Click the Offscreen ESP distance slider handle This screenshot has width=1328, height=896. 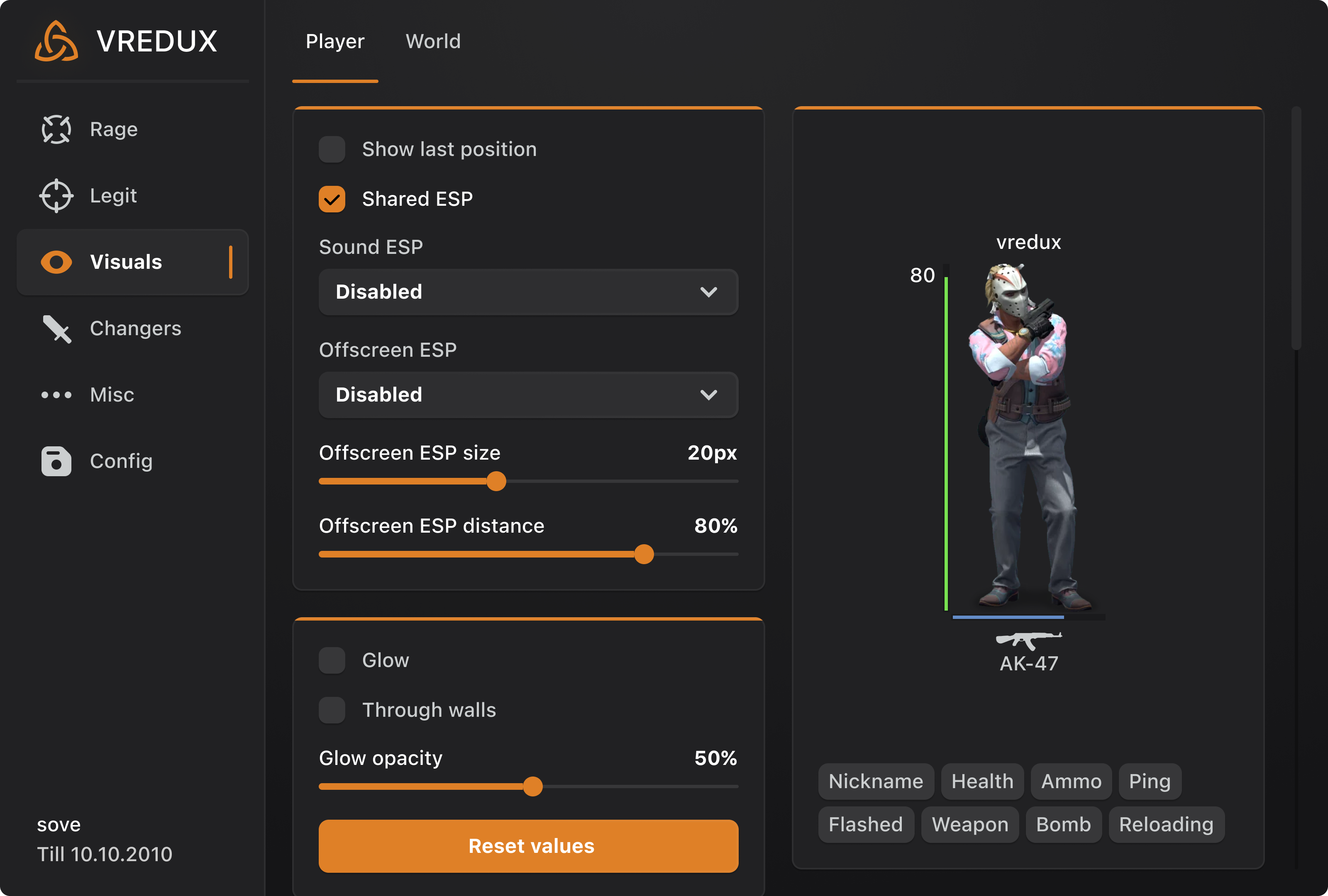pos(644,554)
